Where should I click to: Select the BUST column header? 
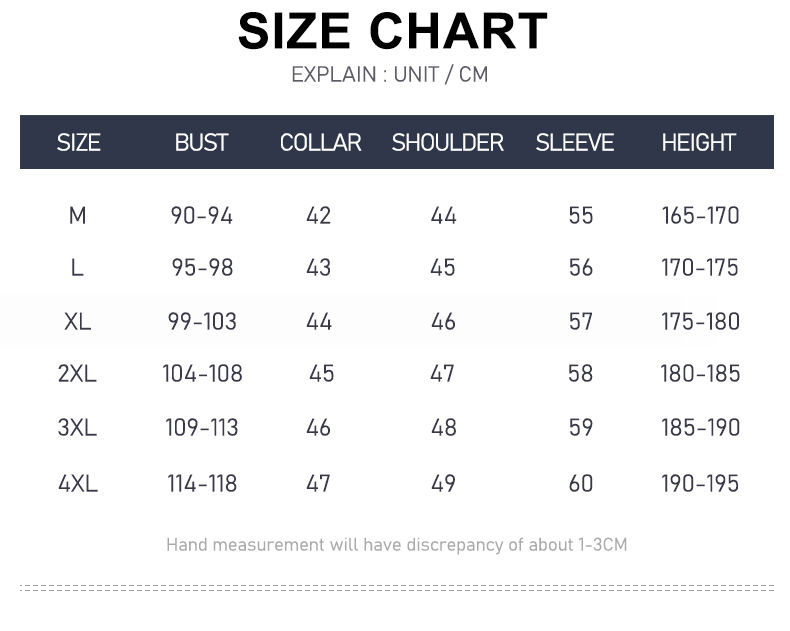point(201,143)
